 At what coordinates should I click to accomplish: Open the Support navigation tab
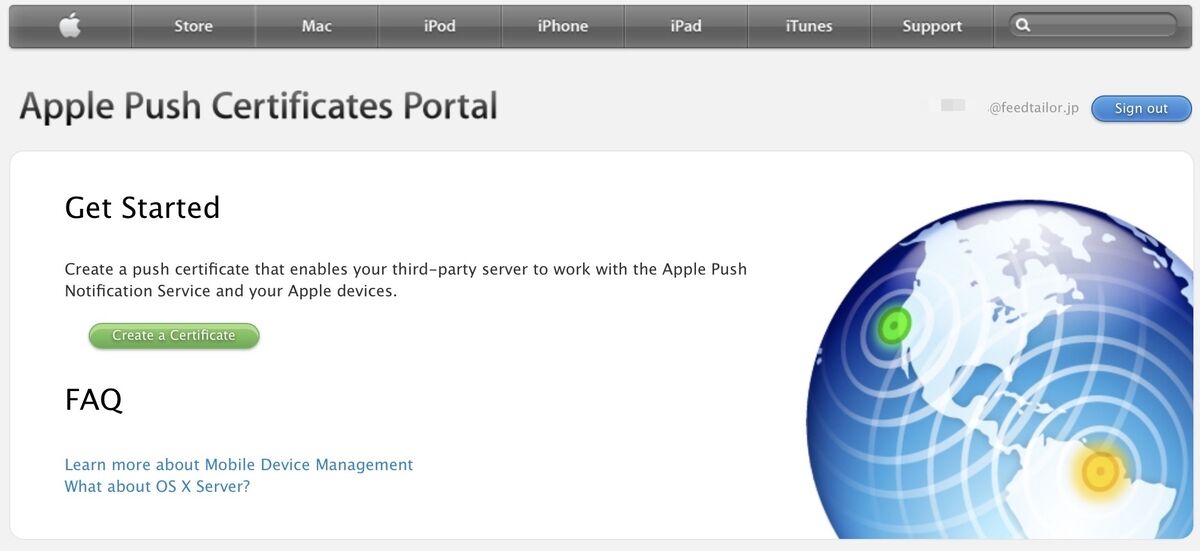coord(932,26)
